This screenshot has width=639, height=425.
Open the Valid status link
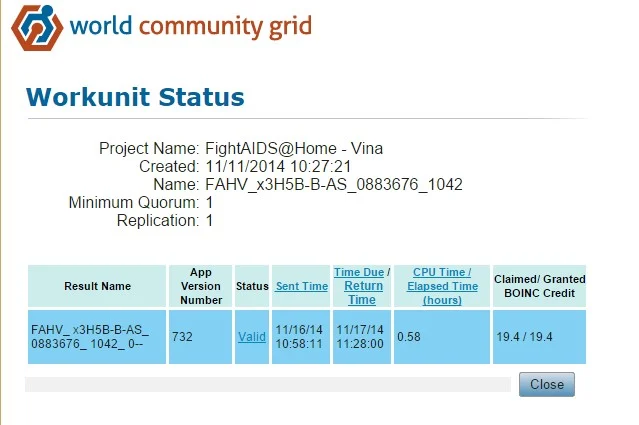(252, 337)
